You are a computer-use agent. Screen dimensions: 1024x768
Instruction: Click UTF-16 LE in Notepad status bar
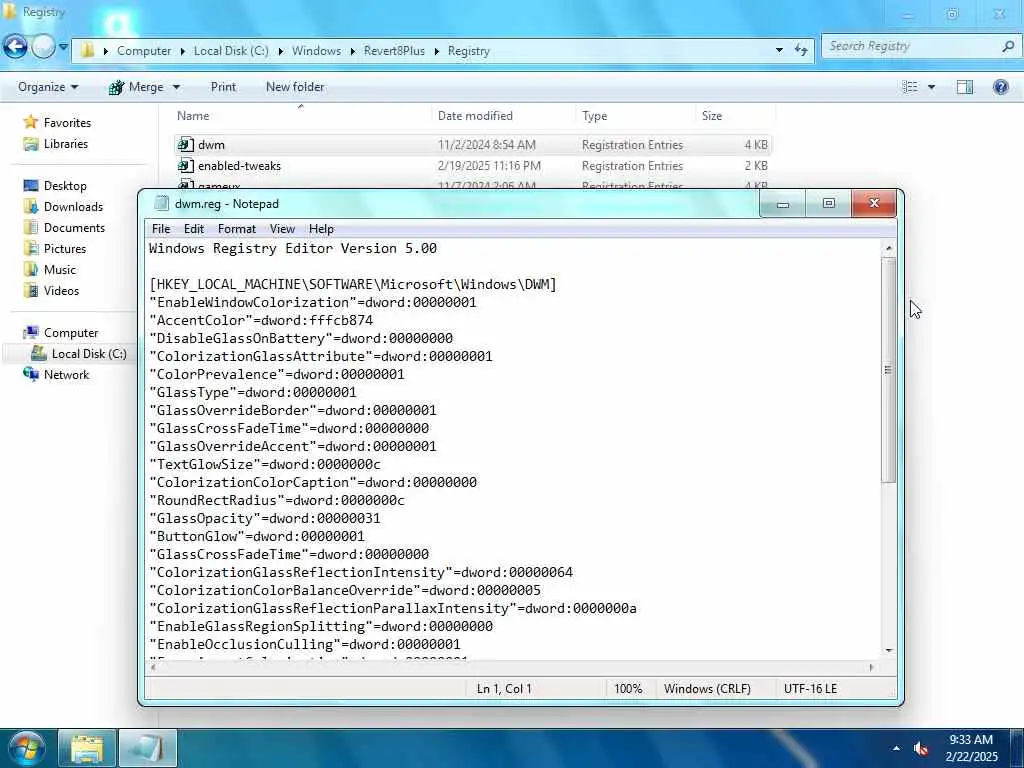pyautogui.click(x=810, y=688)
